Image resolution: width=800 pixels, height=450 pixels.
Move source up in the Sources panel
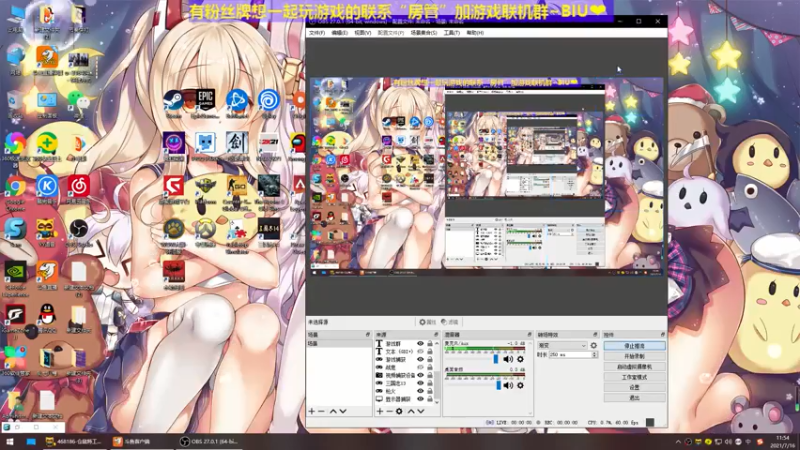tap(411, 411)
